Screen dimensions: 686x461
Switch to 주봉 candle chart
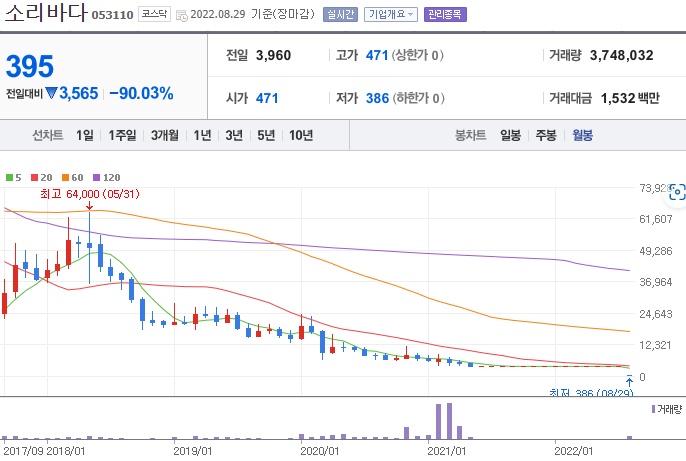point(546,135)
